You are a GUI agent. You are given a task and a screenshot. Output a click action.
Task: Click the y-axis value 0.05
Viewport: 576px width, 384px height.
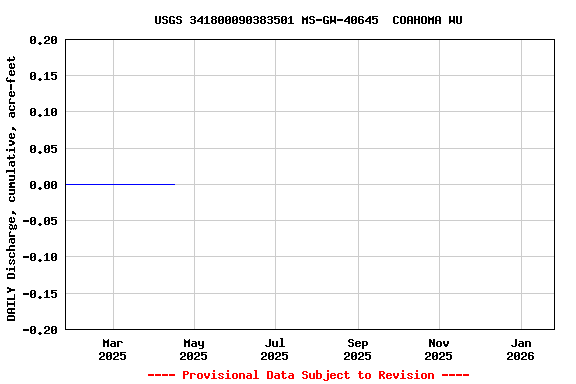coord(44,149)
